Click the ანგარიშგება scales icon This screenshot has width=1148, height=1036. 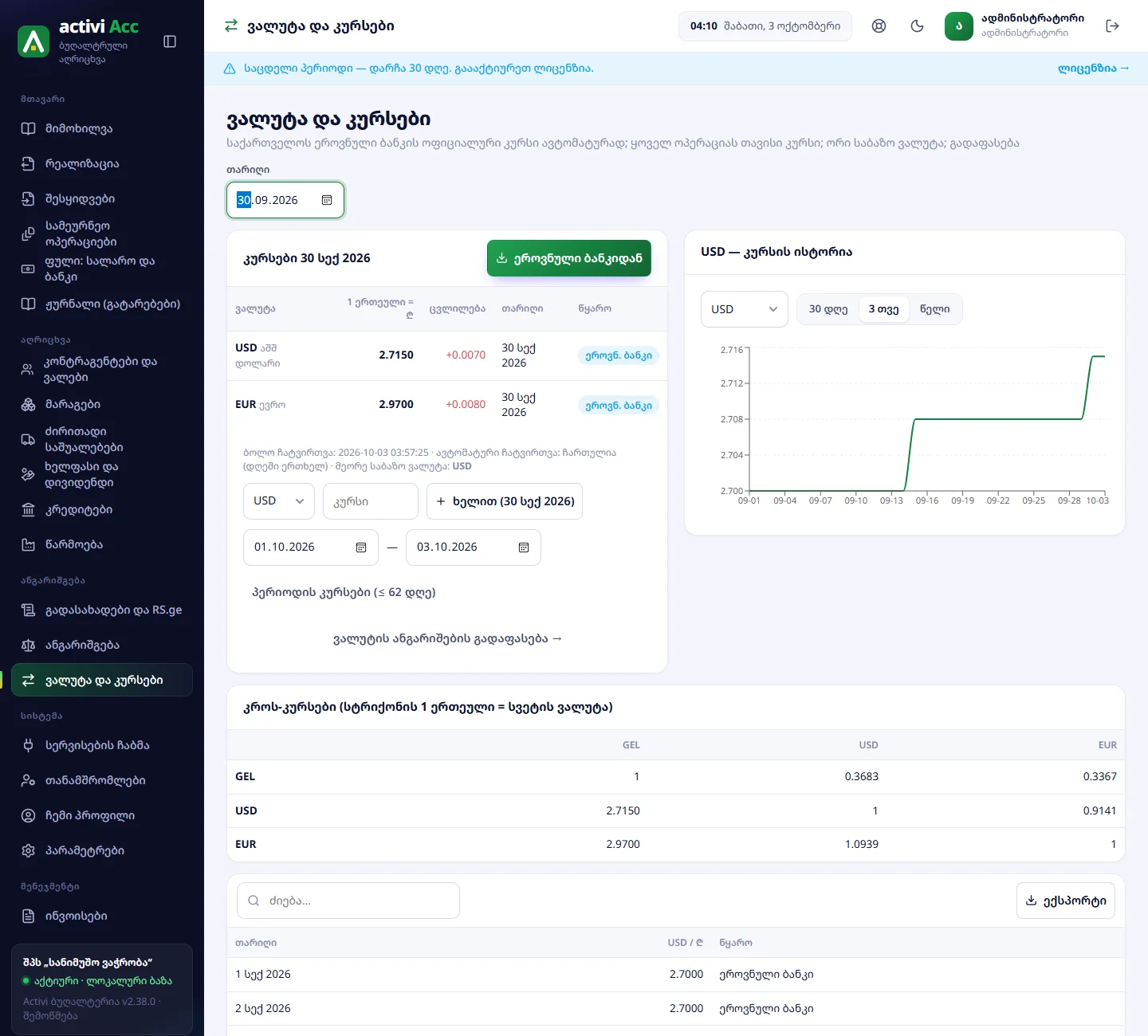point(28,645)
